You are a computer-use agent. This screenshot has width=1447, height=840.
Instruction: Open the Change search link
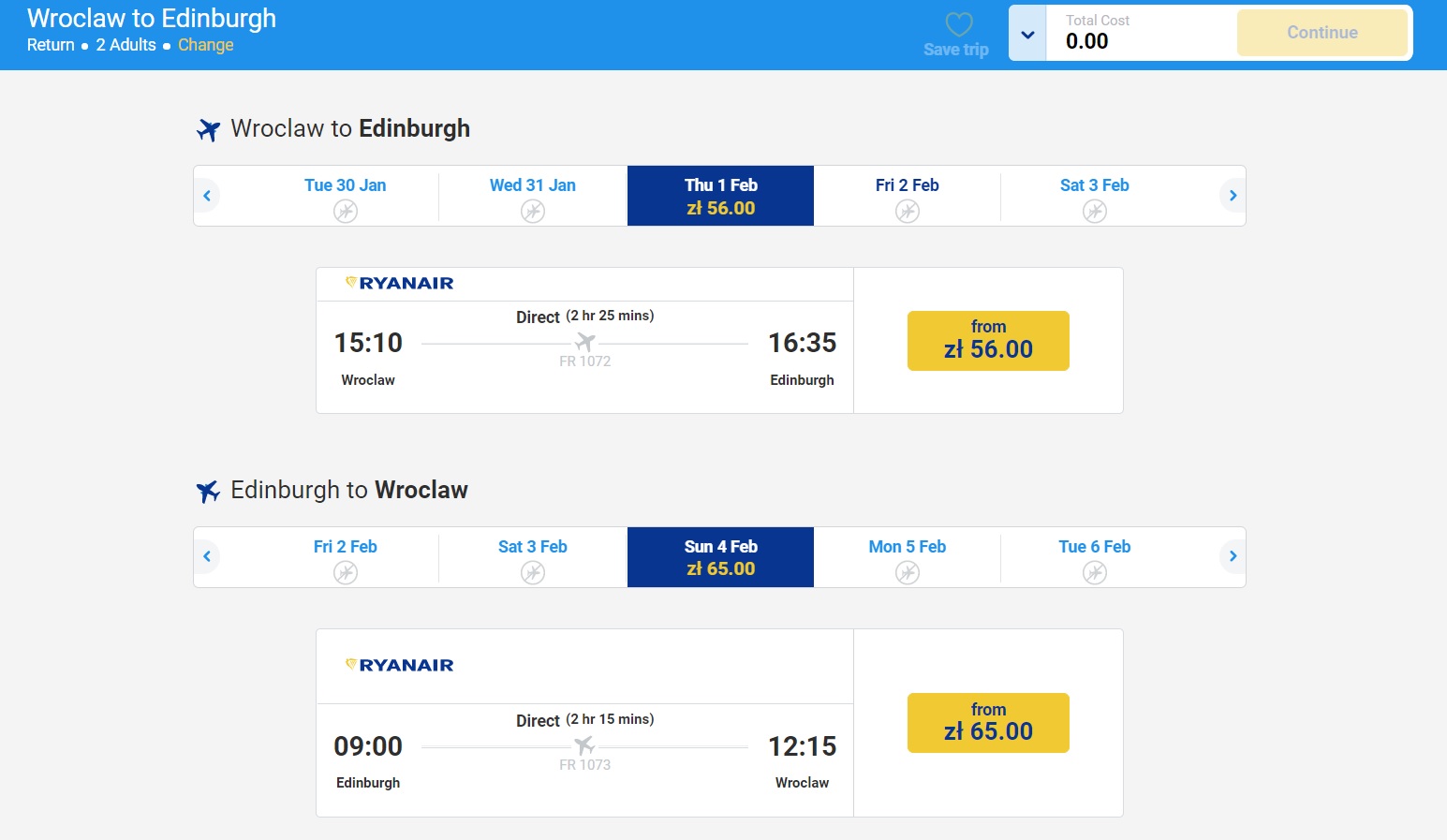pos(206,45)
